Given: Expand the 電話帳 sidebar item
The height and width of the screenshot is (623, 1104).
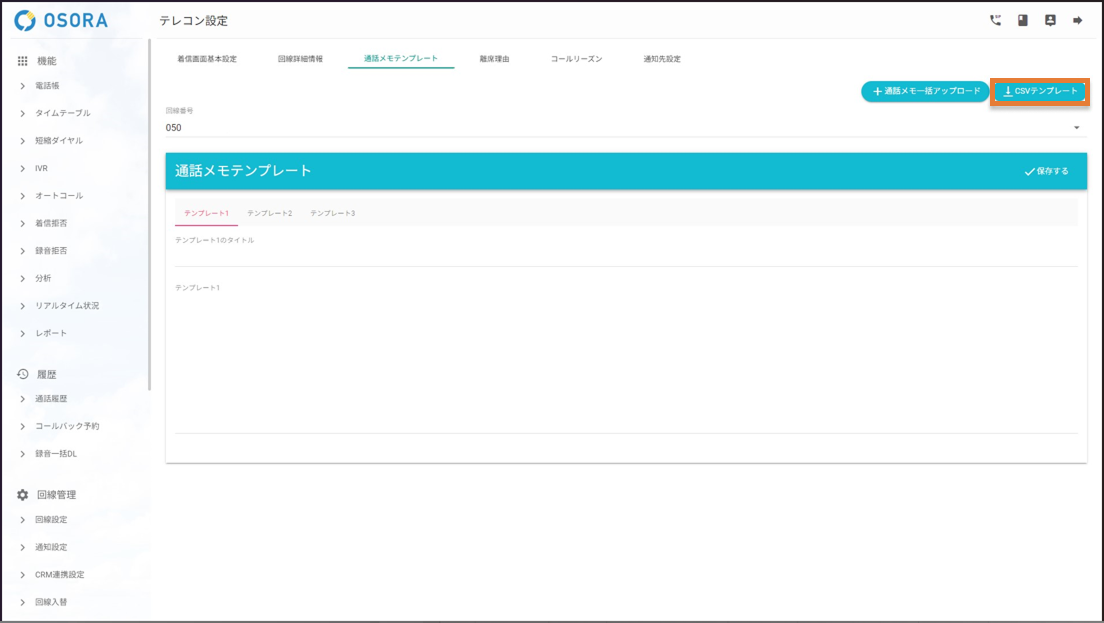Looking at the screenshot, I should tap(47, 86).
